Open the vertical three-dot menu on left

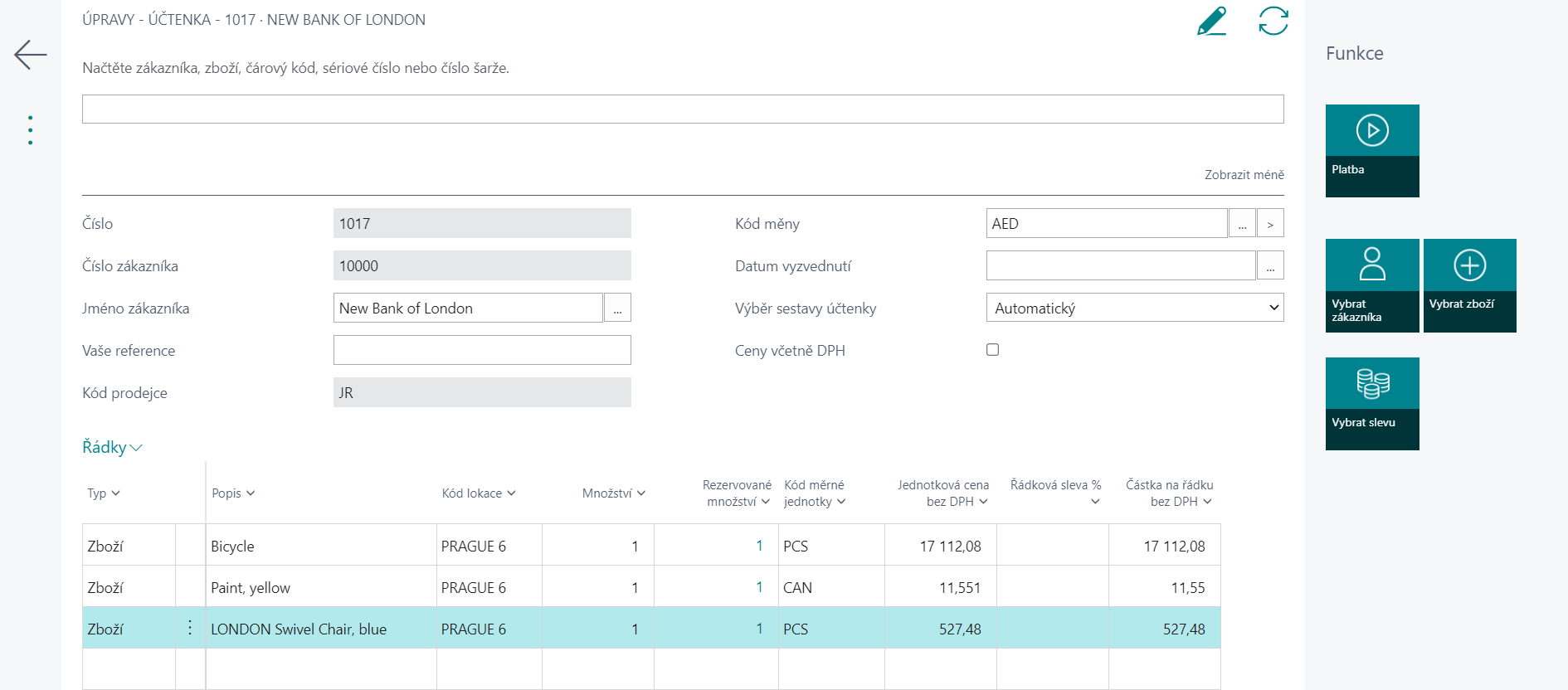(31, 130)
